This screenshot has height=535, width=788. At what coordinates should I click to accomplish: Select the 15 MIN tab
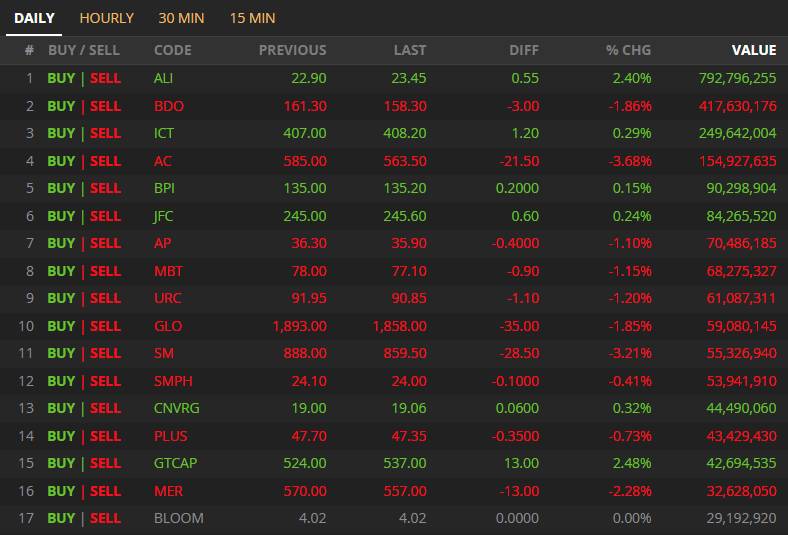252,19
